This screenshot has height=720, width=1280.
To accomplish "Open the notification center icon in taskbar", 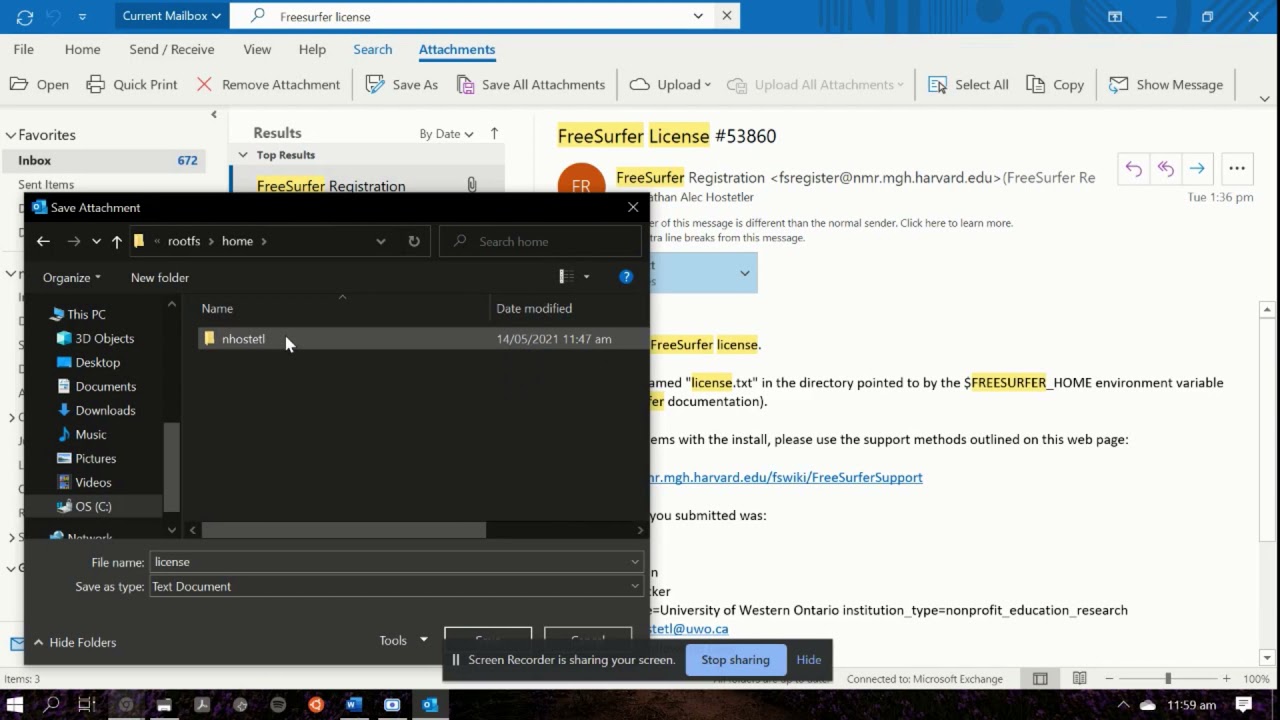I will tap(1244, 705).
